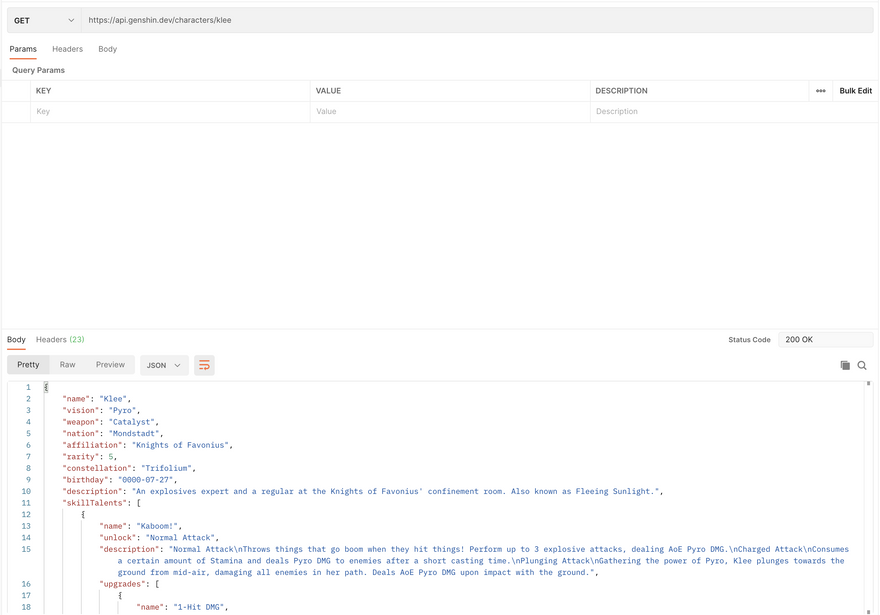Click the three-dot column options icon
Viewport: 880px width, 615px height.
pyautogui.click(x=821, y=91)
